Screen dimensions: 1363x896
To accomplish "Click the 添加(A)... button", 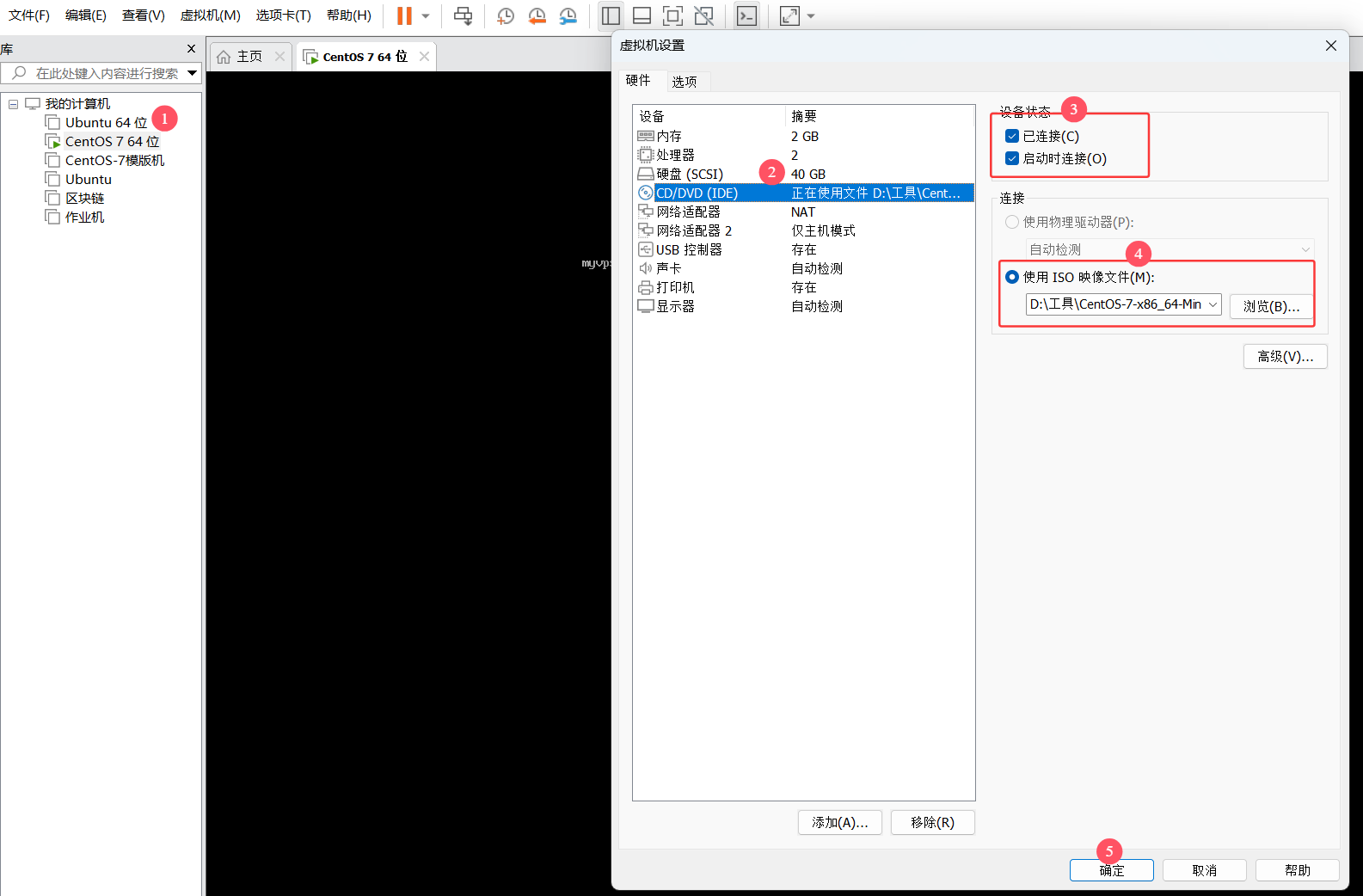I will 840,822.
